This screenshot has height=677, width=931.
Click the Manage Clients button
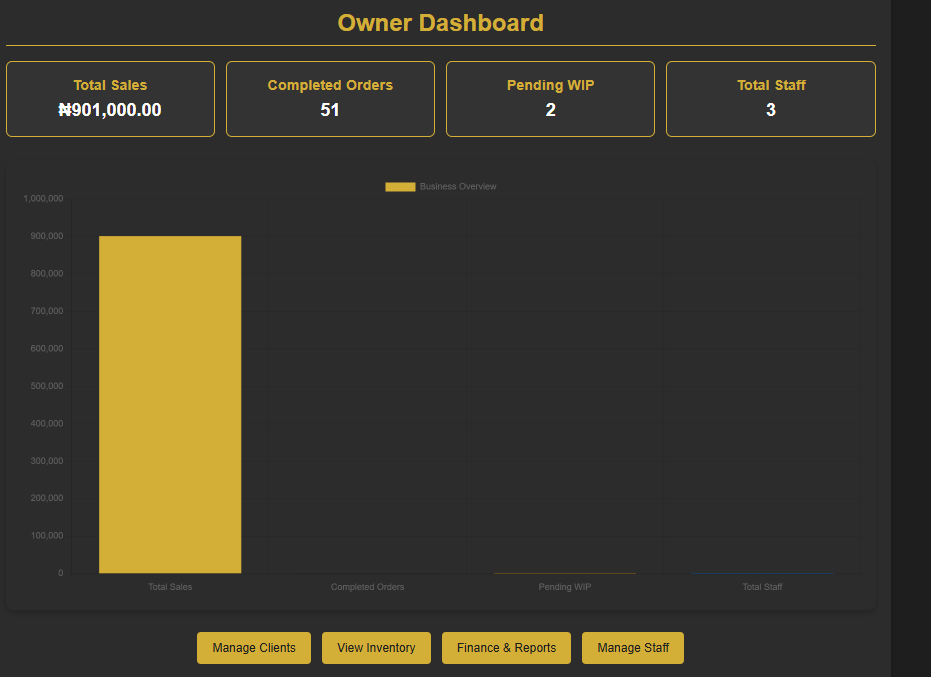[x=253, y=647]
